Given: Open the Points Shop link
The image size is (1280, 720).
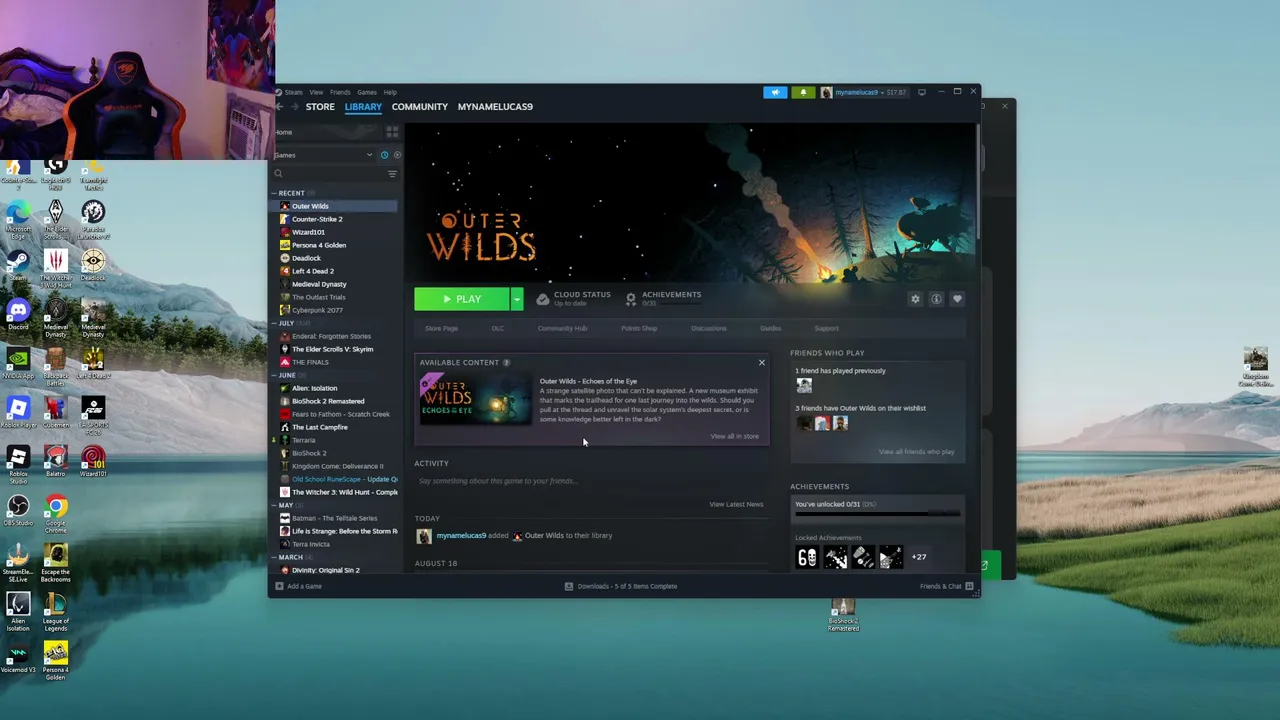Looking at the screenshot, I should pos(639,328).
